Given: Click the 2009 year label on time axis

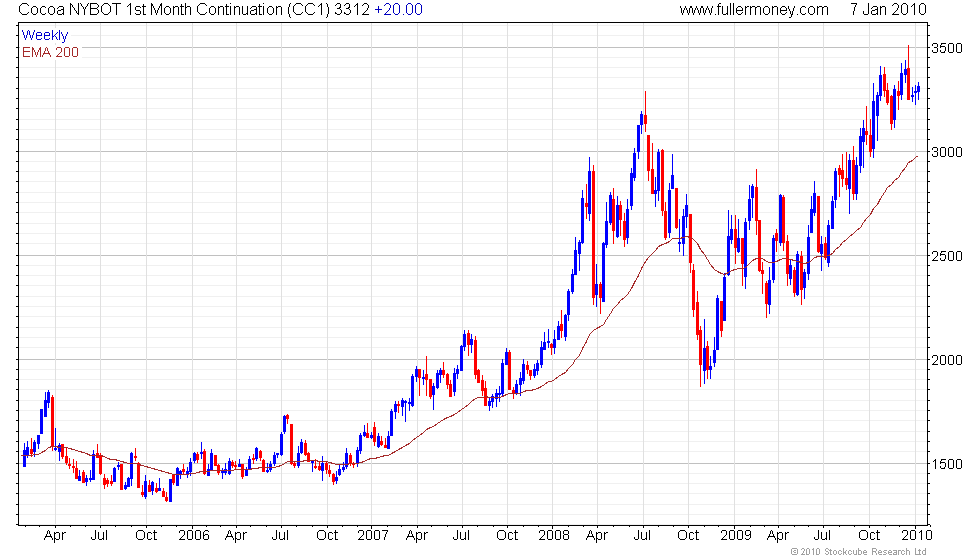Looking at the screenshot, I should [x=735, y=535].
